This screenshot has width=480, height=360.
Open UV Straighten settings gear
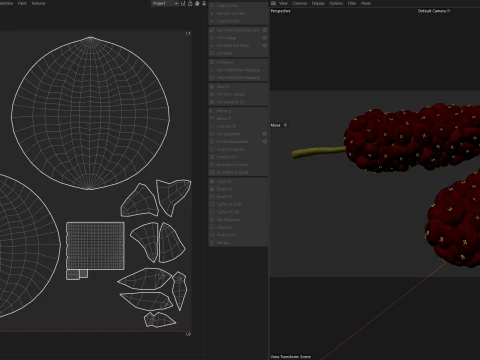tap(265, 134)
